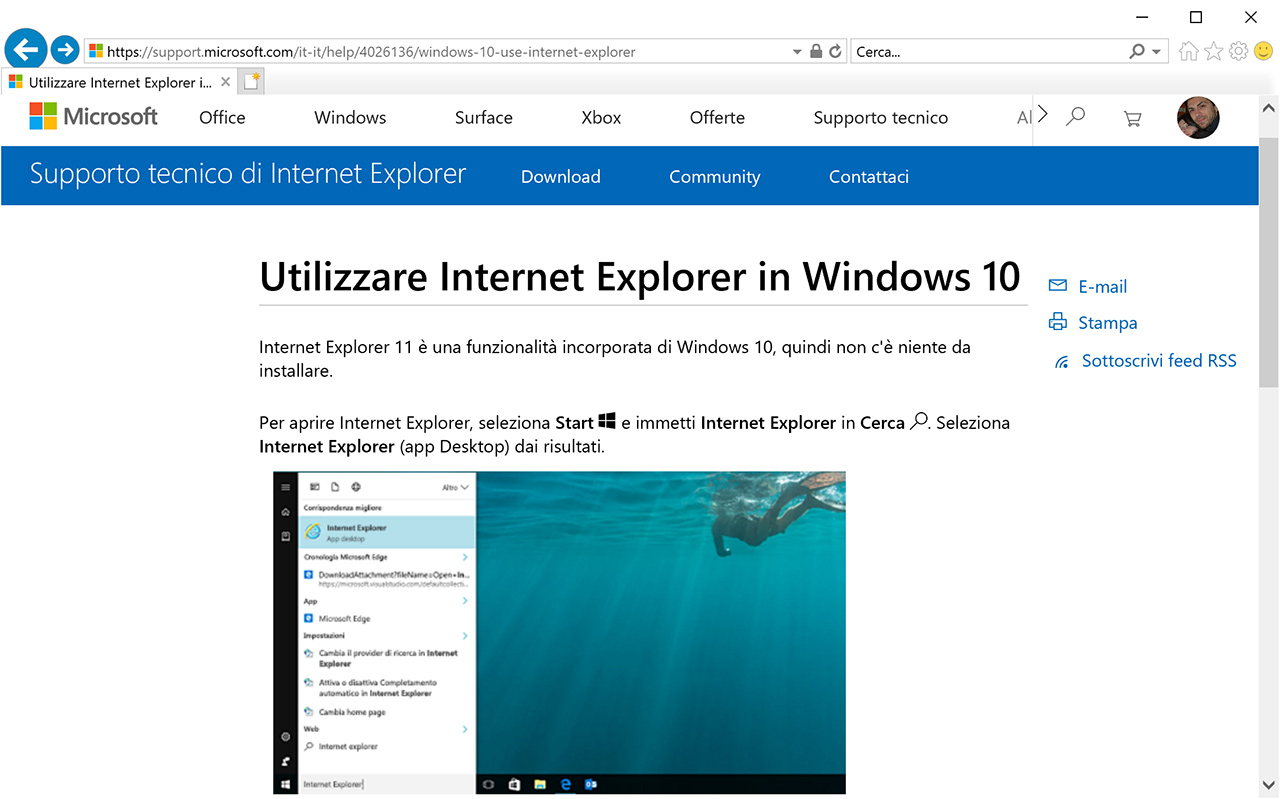The image size is (1280, 799).
Task: Open Tools gear icon
Action: [1238, 51]
